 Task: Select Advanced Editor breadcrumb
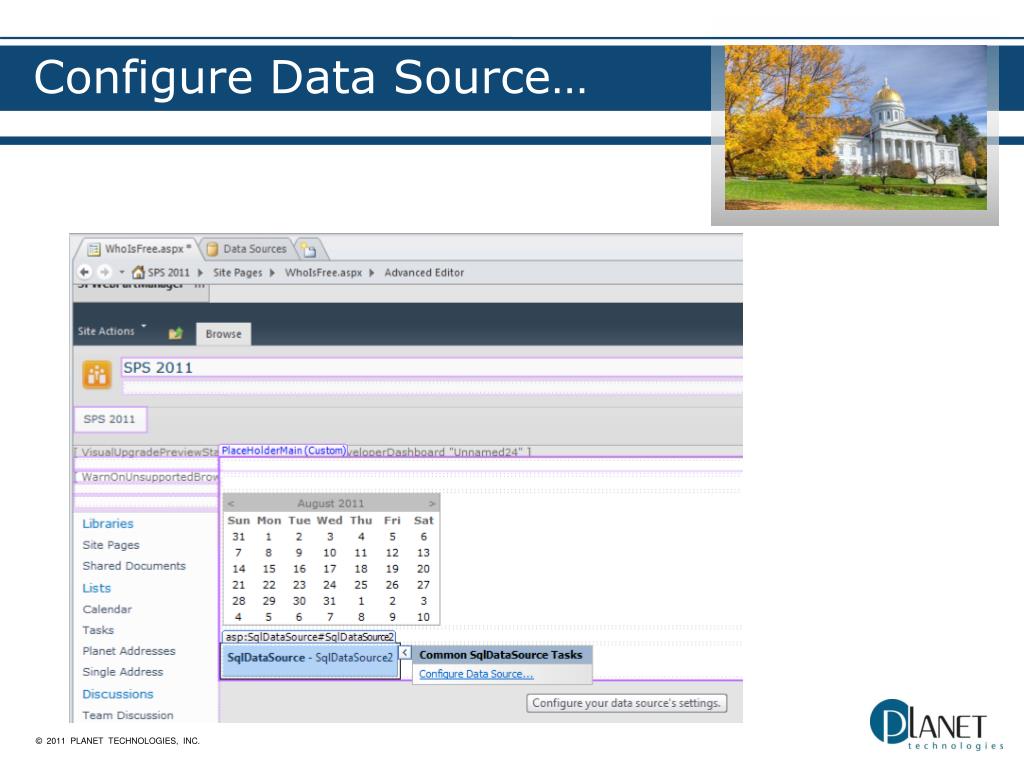click(x=424, y=272)
